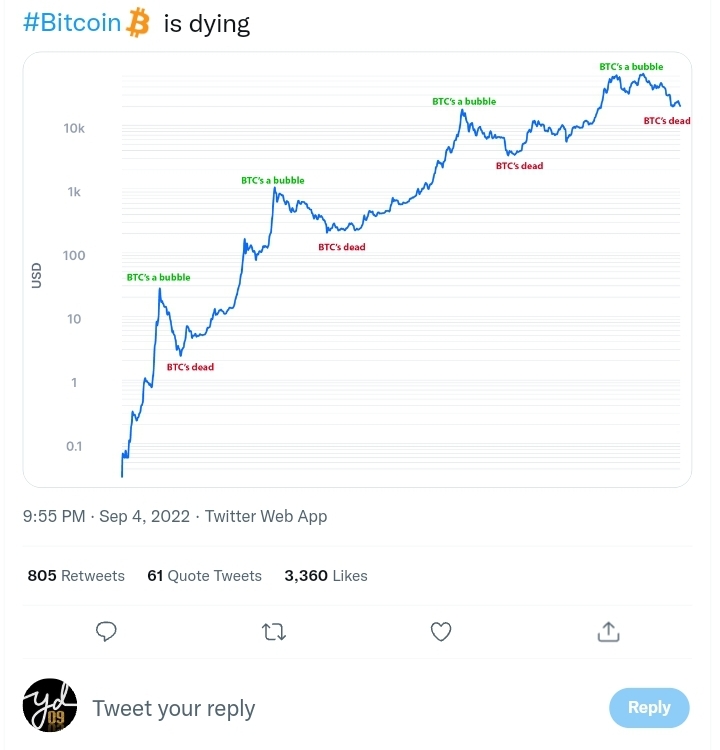The width and height of the screenshot is (720, 750).
Task: Click the topmost green BTC's a bubble label
Action: coord(631,66)
